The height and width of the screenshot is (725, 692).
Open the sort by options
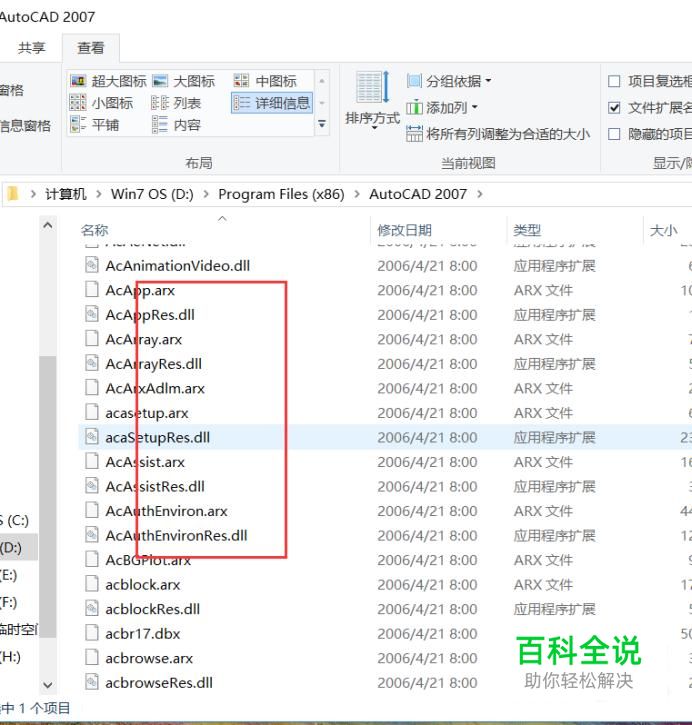click(372, 99)
